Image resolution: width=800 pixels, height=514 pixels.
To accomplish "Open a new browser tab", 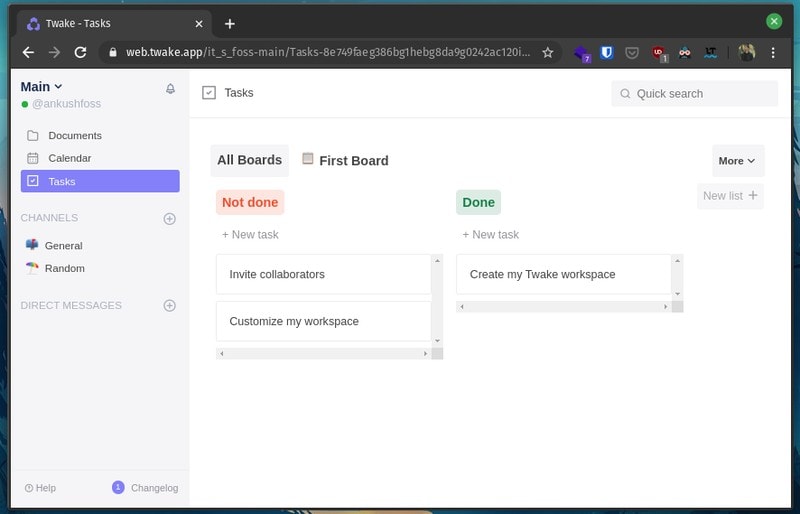I will click(x=230, y=23).
